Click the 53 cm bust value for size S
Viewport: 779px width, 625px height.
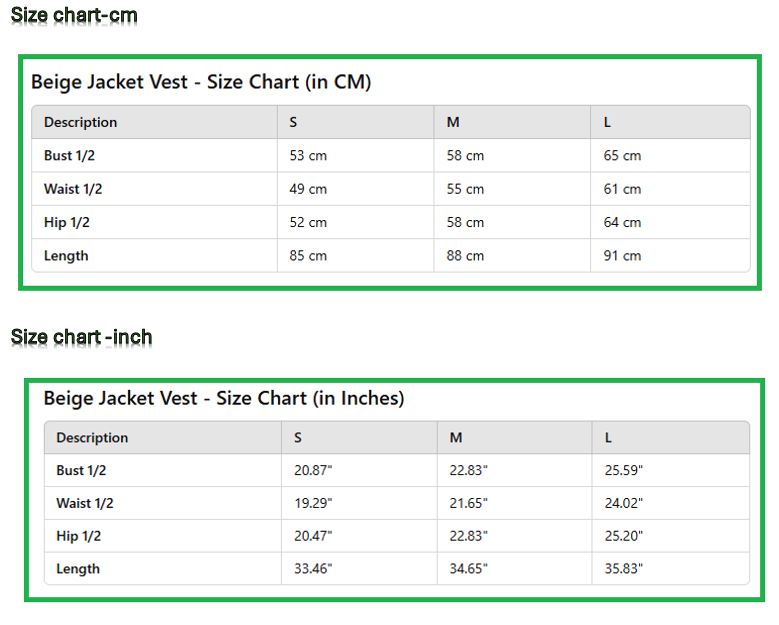pos(308,156)
